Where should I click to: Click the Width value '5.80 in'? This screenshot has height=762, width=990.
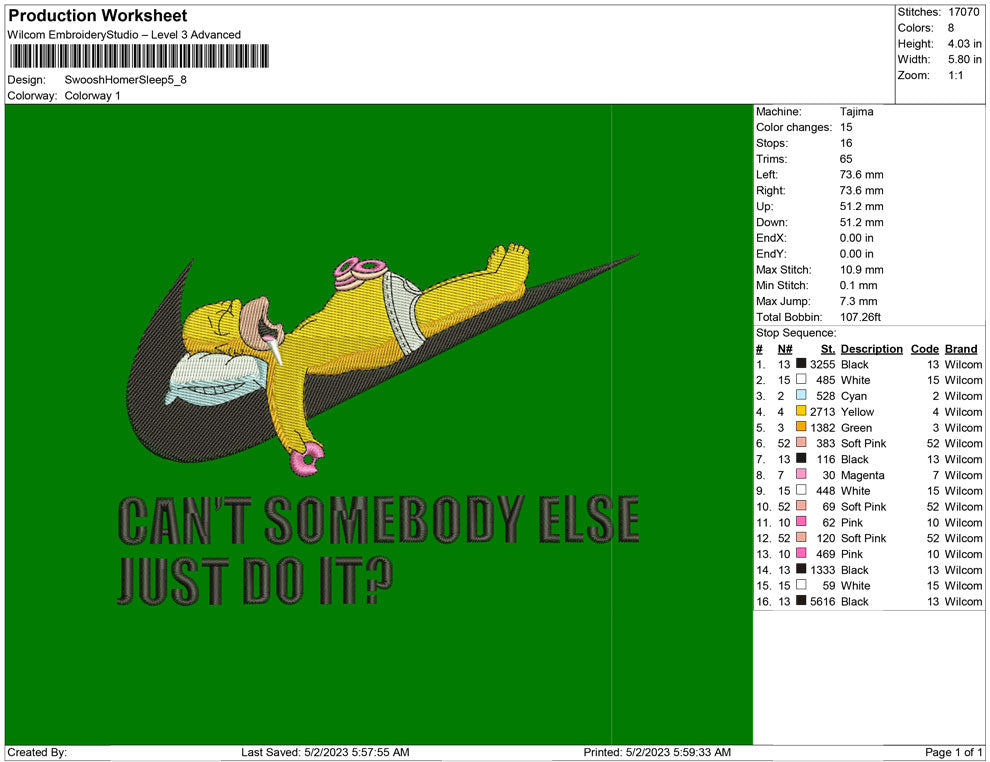pyautogui.click(x=965, y=59)
